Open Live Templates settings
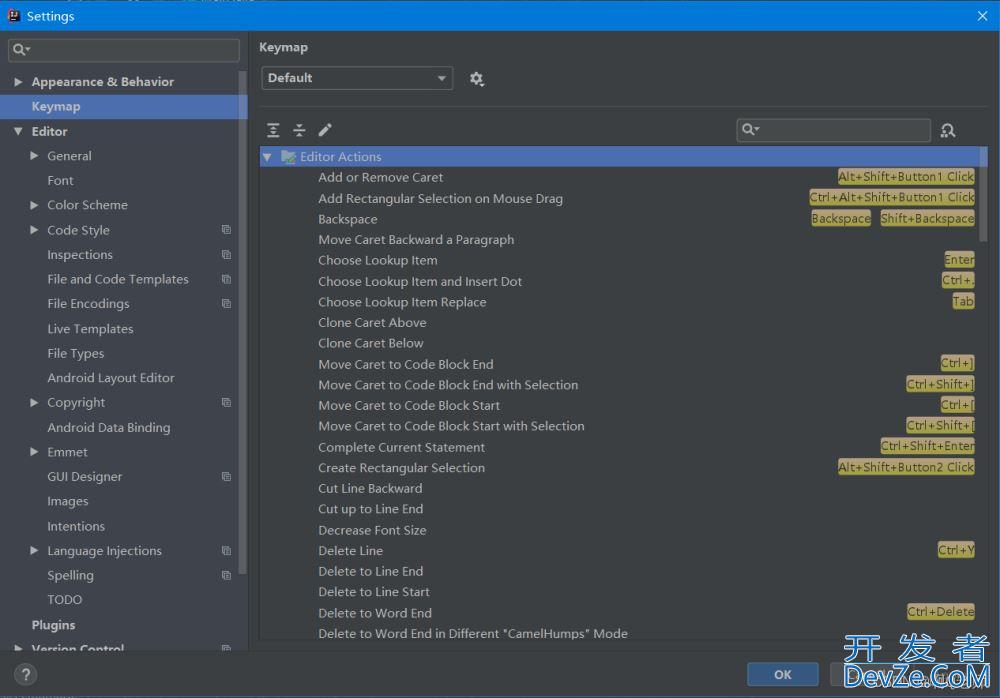This screenshot has height=698, width=1000. [x=90, y=329]
